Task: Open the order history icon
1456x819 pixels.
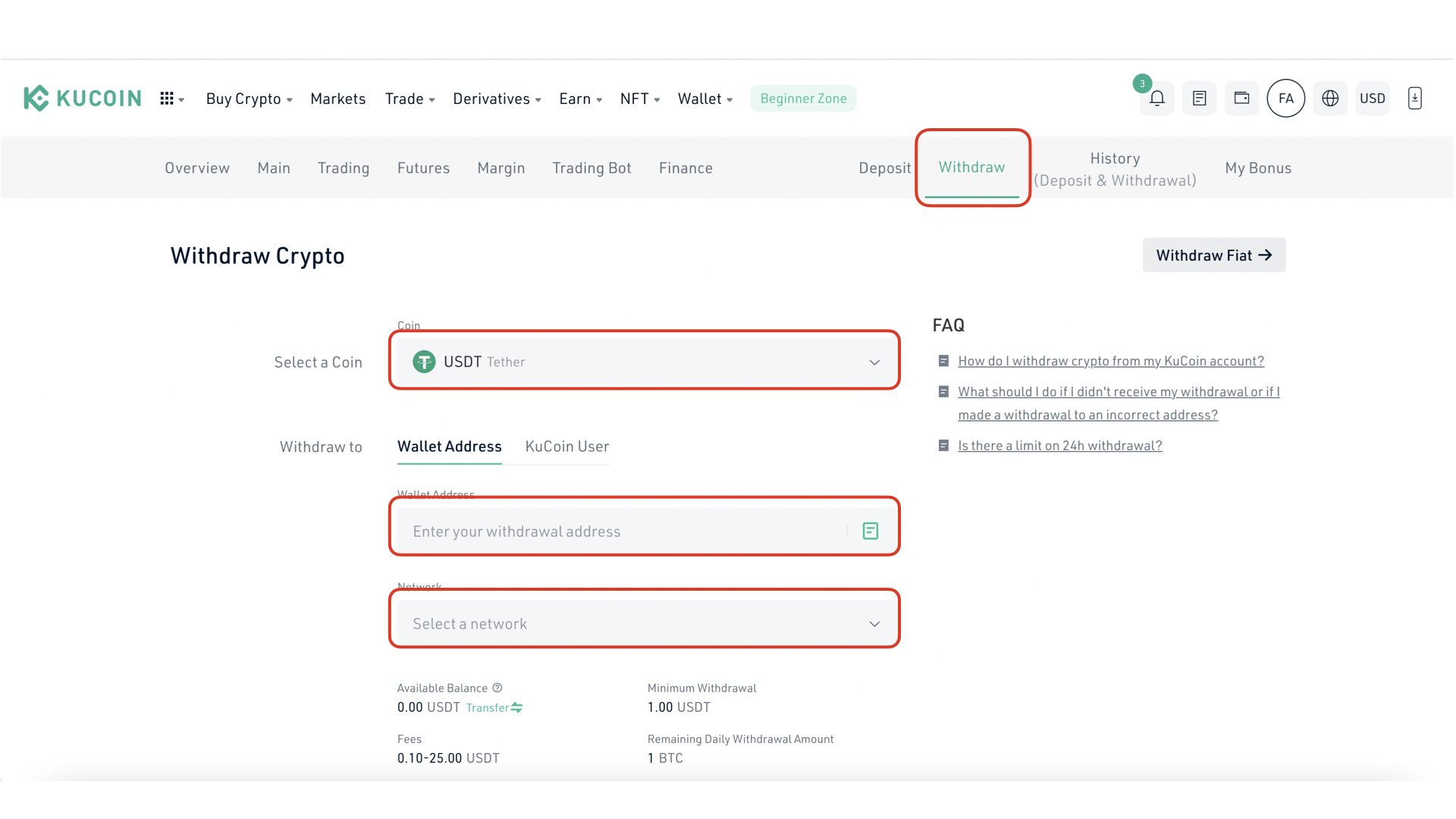Action: pos(1199,98)
